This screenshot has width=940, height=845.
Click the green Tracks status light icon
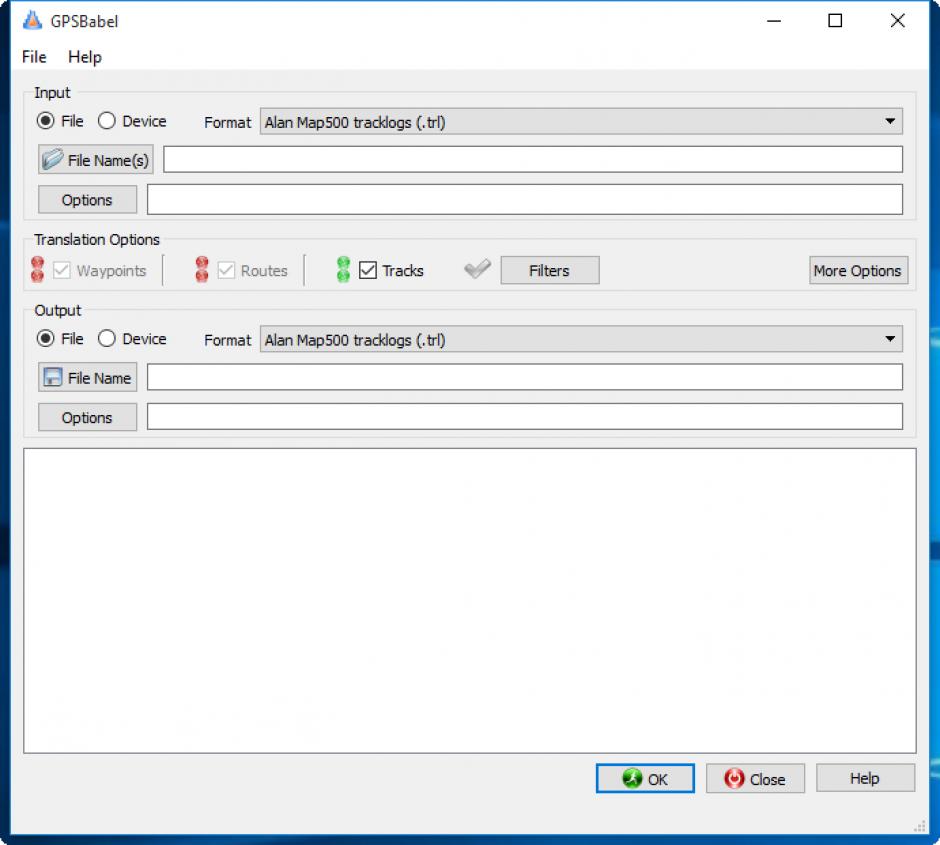click(x=343, y=270)
